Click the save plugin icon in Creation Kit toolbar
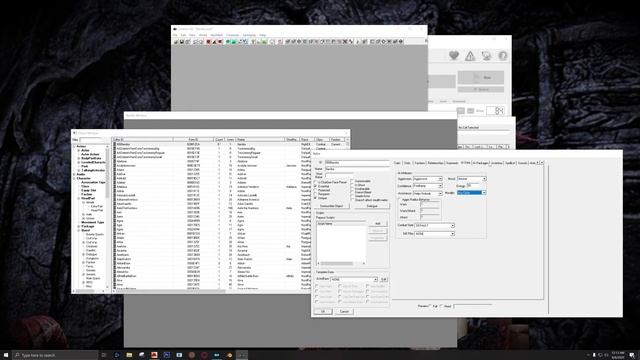Image resolution: width=640 pixels, height=360 pixels. click(182, 42)
